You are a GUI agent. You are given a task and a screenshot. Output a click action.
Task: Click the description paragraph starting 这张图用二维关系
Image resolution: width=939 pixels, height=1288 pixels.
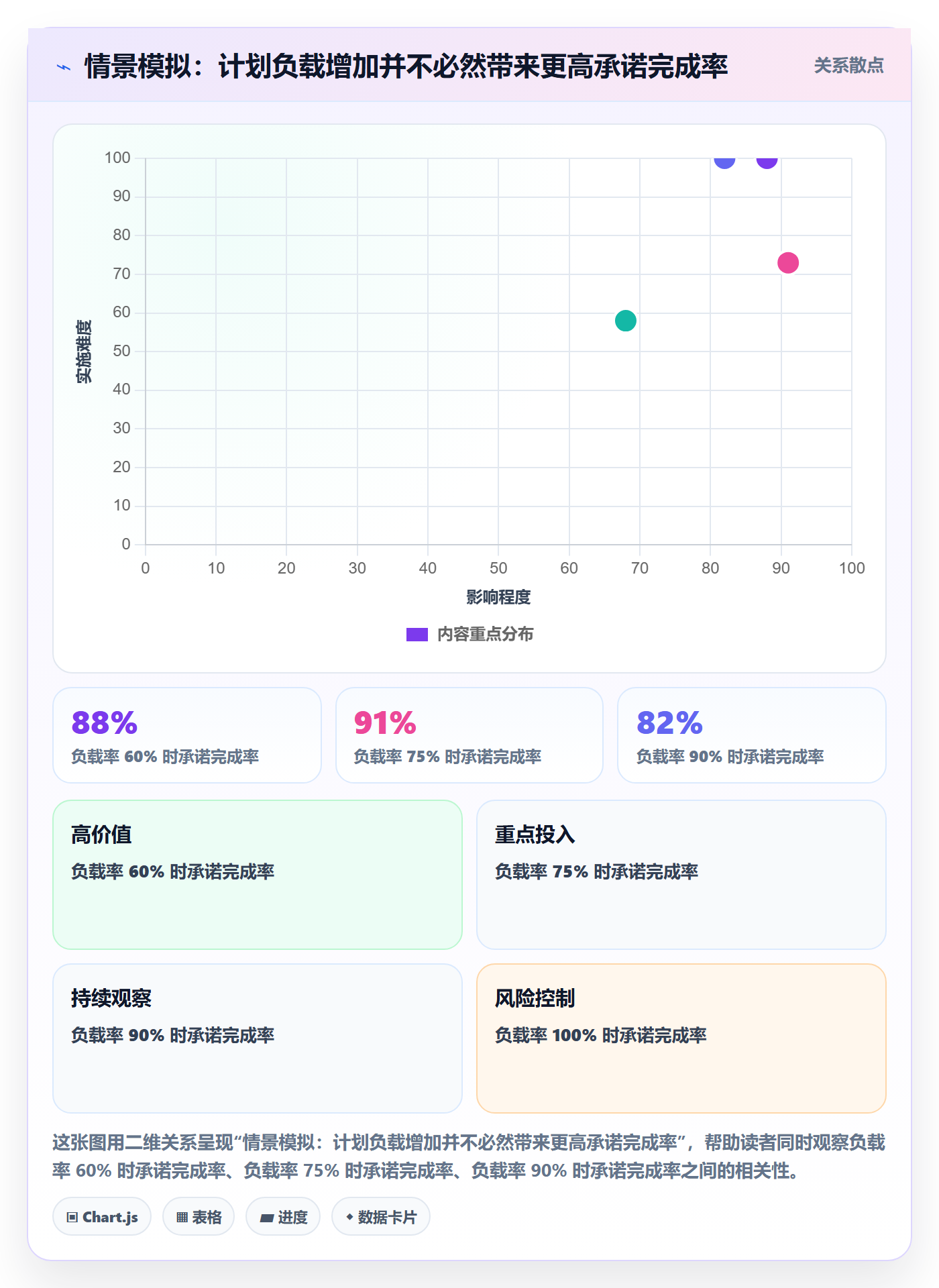pos(469,1157)
